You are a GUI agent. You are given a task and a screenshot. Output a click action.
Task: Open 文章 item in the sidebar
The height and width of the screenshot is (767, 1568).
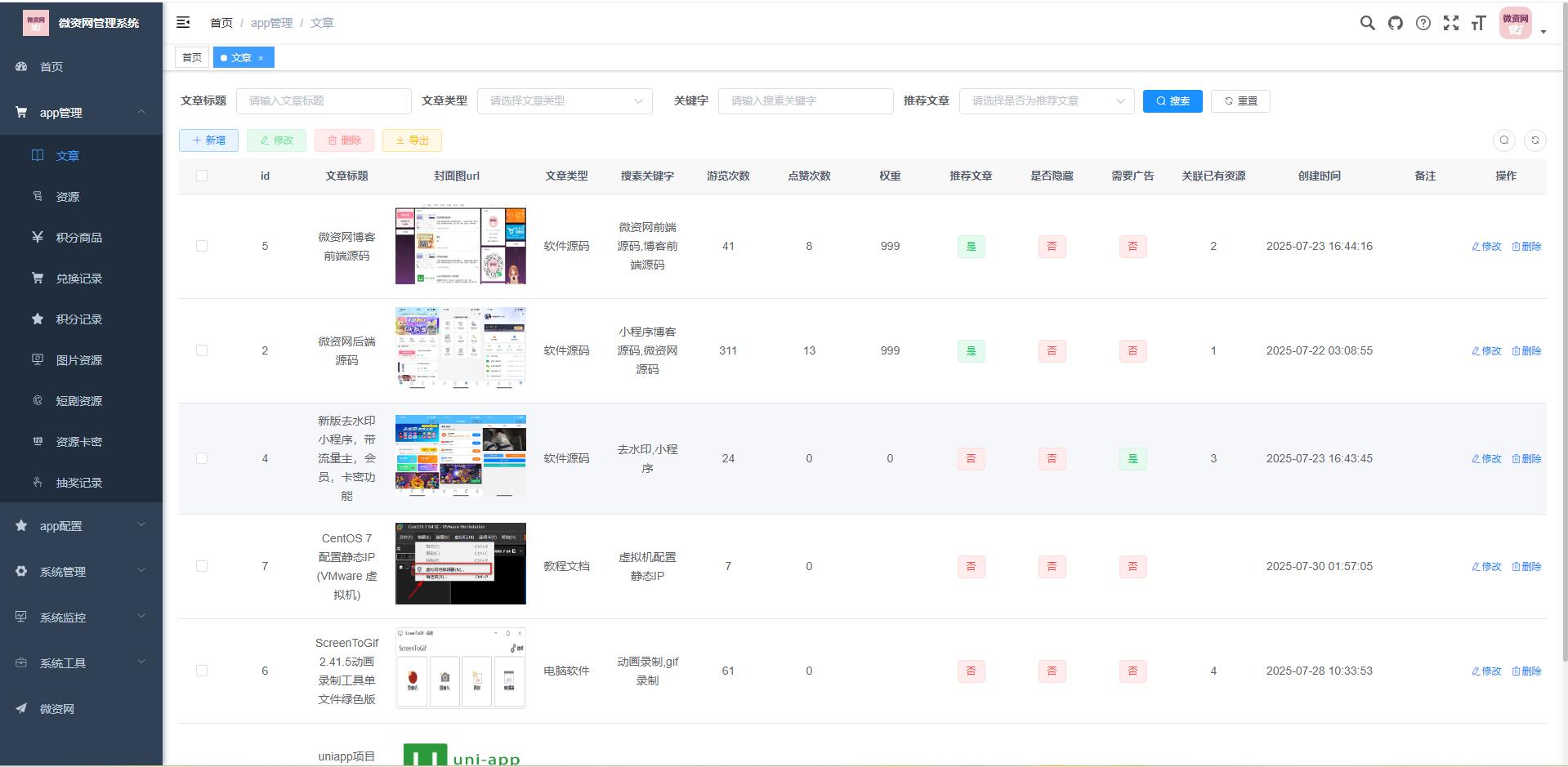pyautogui.click(x=81, y=156)
